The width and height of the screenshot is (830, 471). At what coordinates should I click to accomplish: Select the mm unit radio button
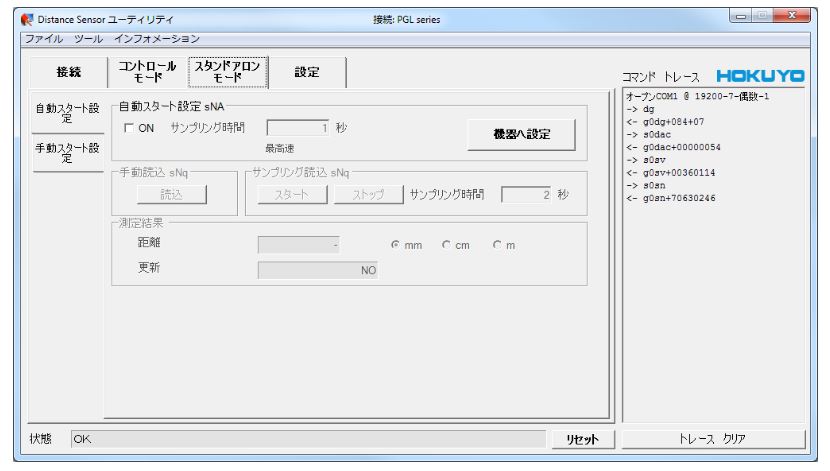tap(396, 246)
